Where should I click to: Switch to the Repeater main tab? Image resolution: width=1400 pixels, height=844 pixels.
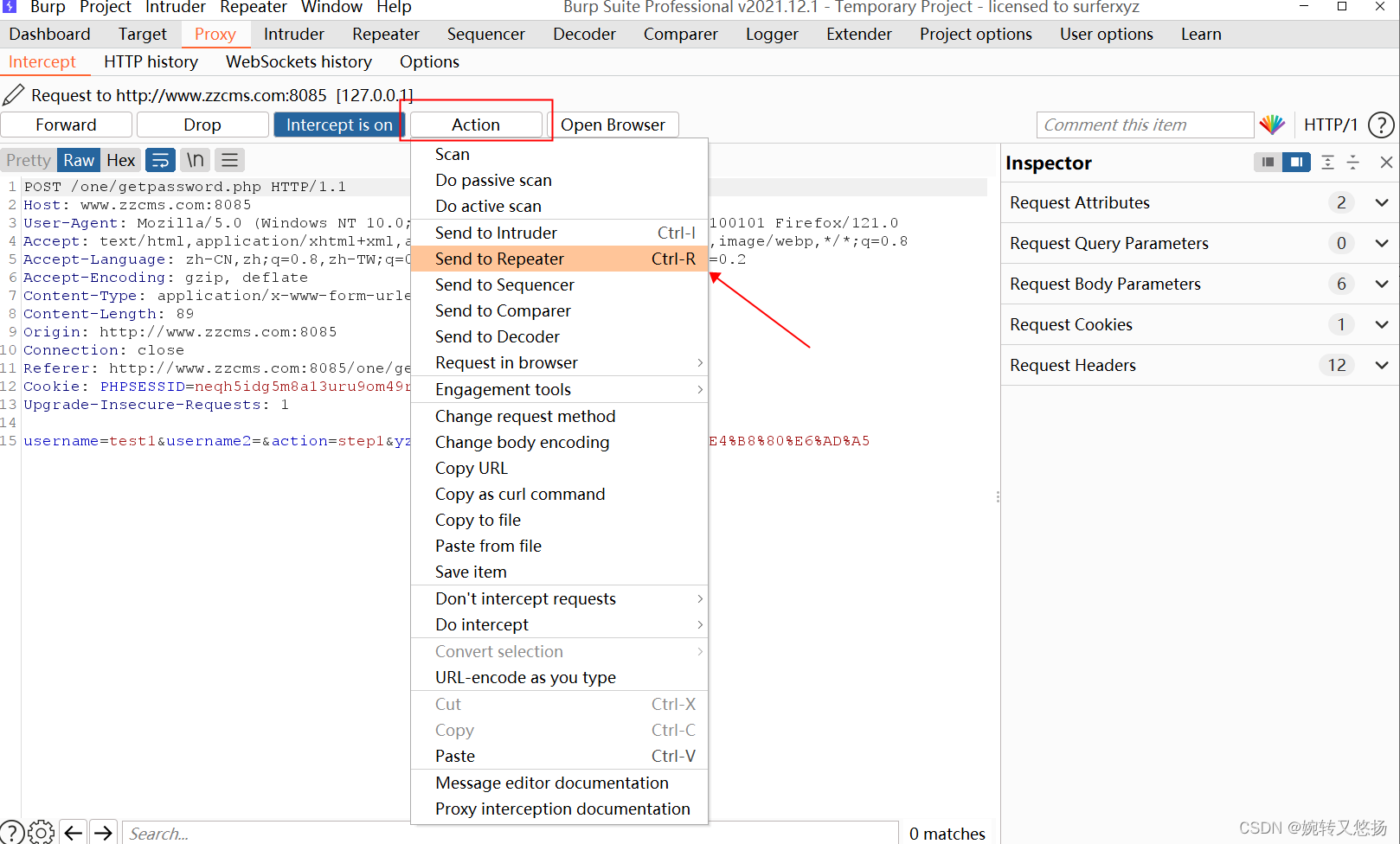(386, 34)
